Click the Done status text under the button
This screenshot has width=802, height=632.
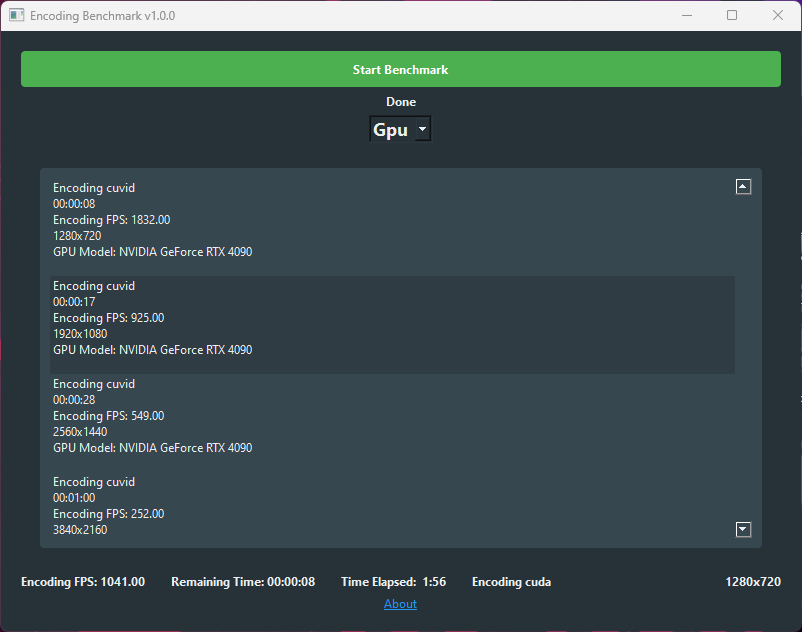pos(400,102)
